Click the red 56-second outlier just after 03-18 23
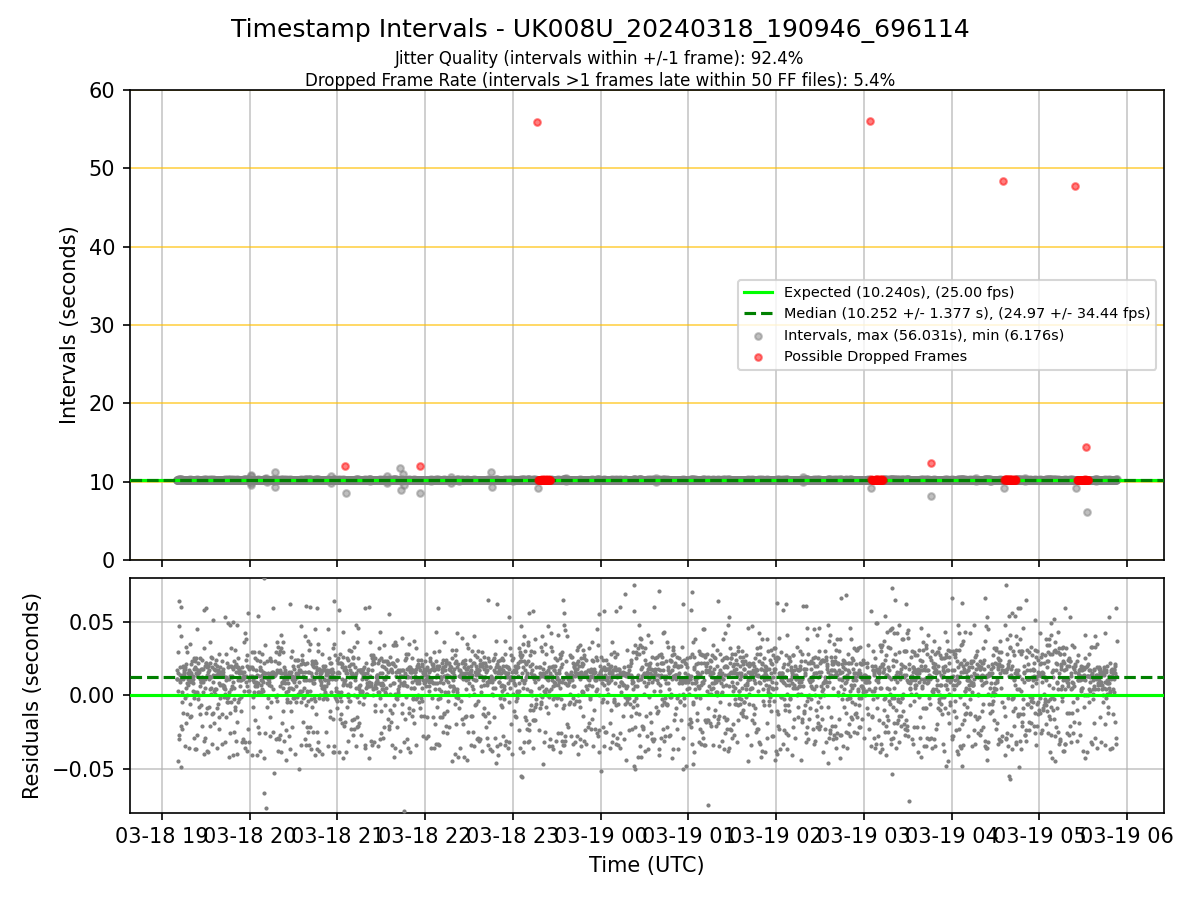The image size is (1200, 900). click(537, 122)
